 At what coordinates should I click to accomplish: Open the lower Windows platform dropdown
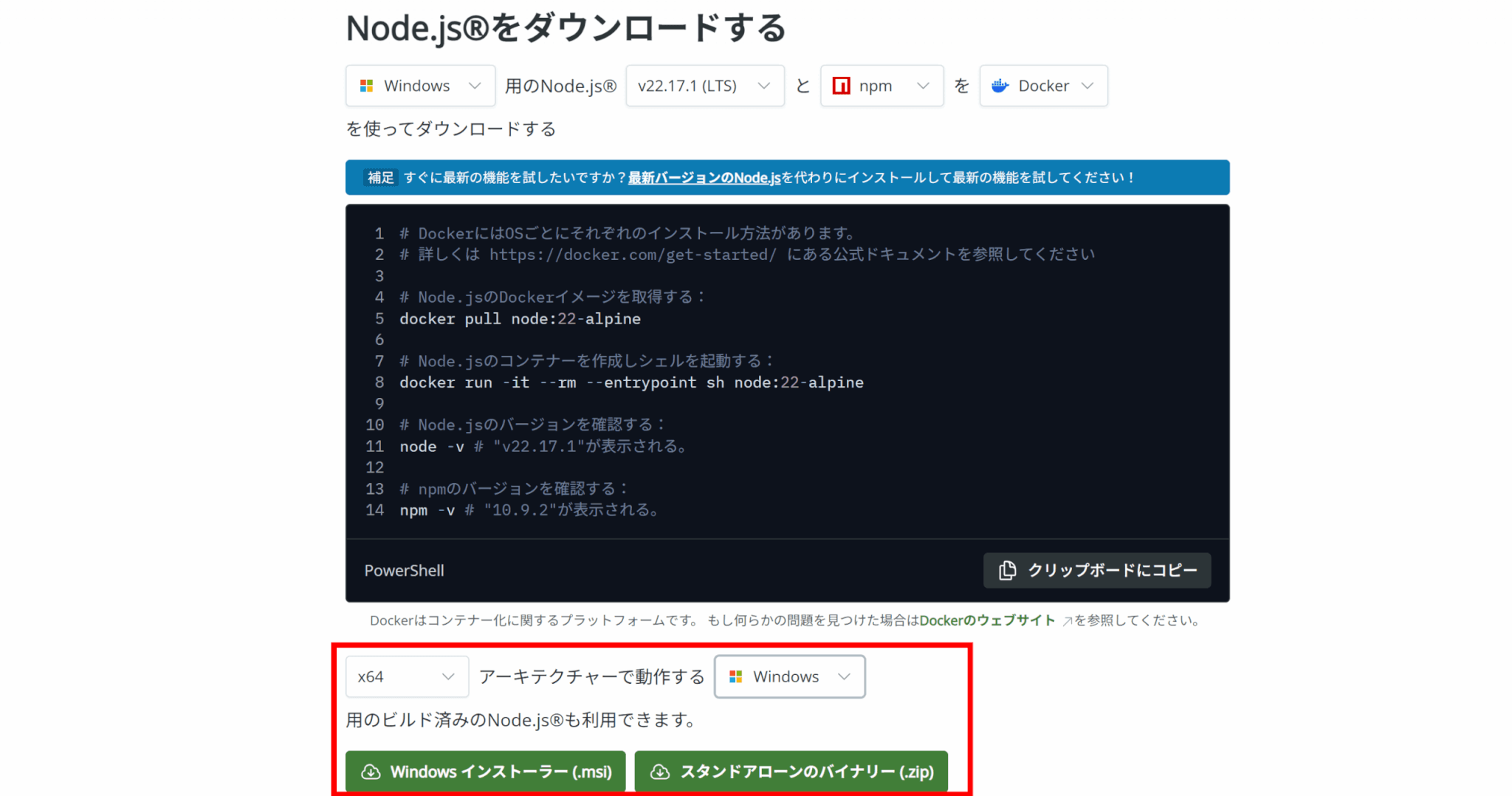(x=789, y=676)
